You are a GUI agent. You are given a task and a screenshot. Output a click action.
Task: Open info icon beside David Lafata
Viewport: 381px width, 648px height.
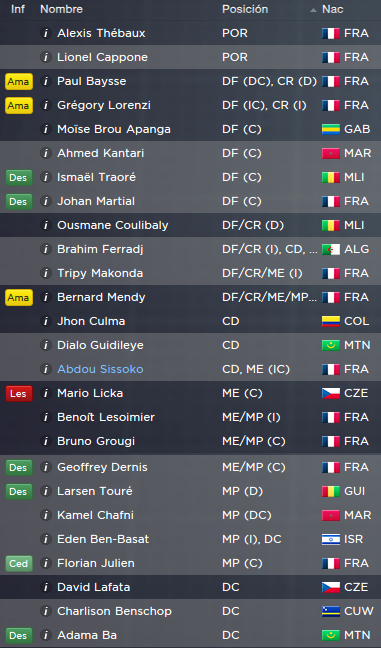(x=46, y=587)
